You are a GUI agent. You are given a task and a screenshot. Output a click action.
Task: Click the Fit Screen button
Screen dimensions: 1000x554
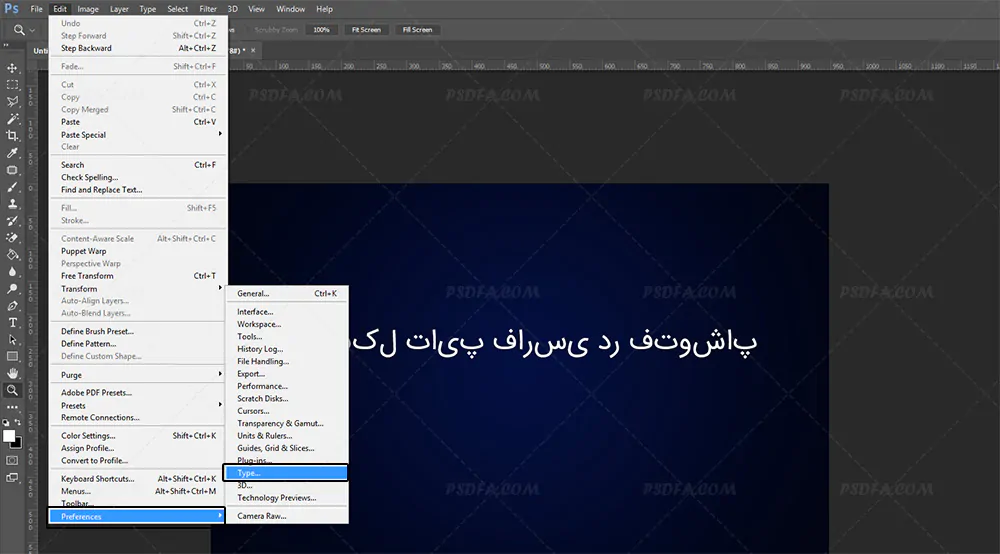pyautogui.click(x=366, y=30)
